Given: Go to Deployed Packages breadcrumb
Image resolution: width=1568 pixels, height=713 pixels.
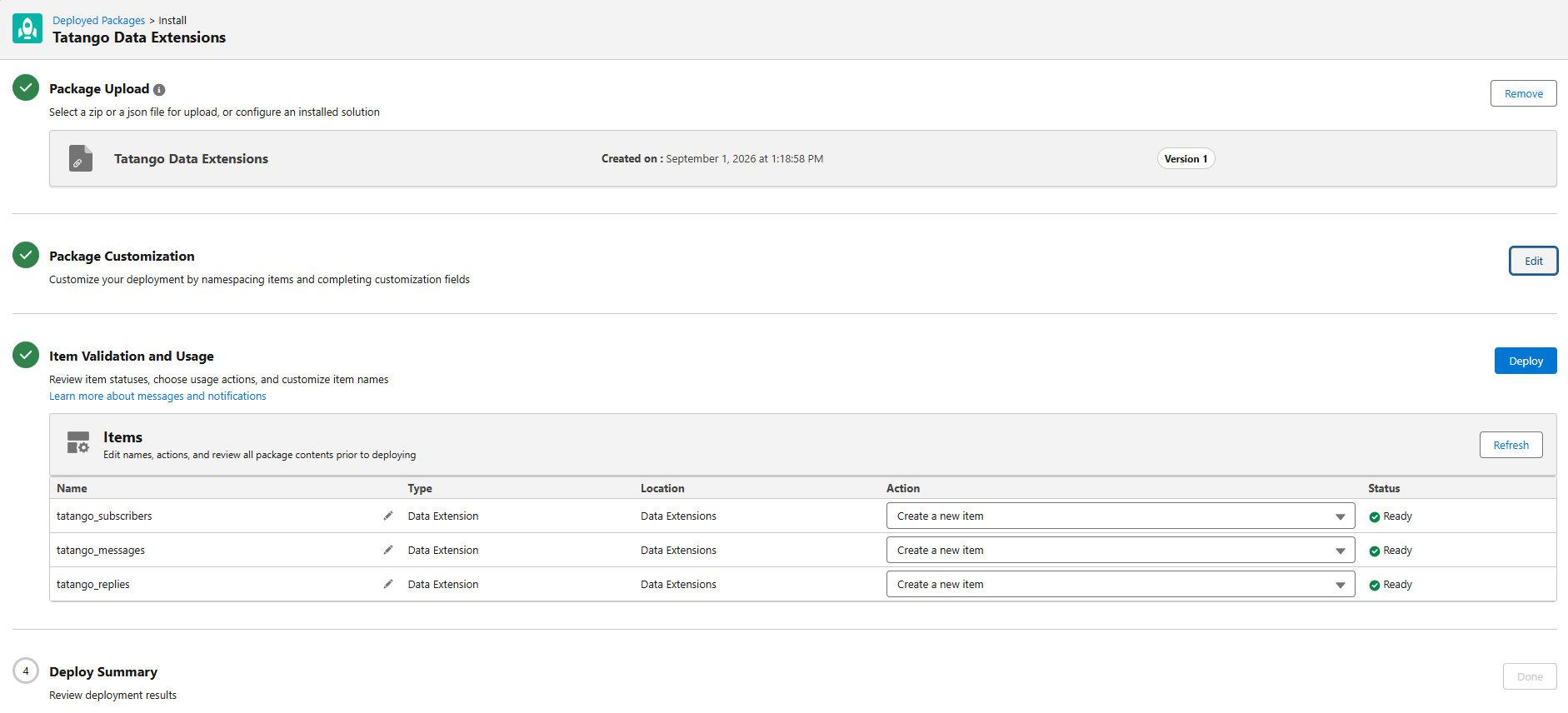Looking at the screenshot, I should (98, 20).
